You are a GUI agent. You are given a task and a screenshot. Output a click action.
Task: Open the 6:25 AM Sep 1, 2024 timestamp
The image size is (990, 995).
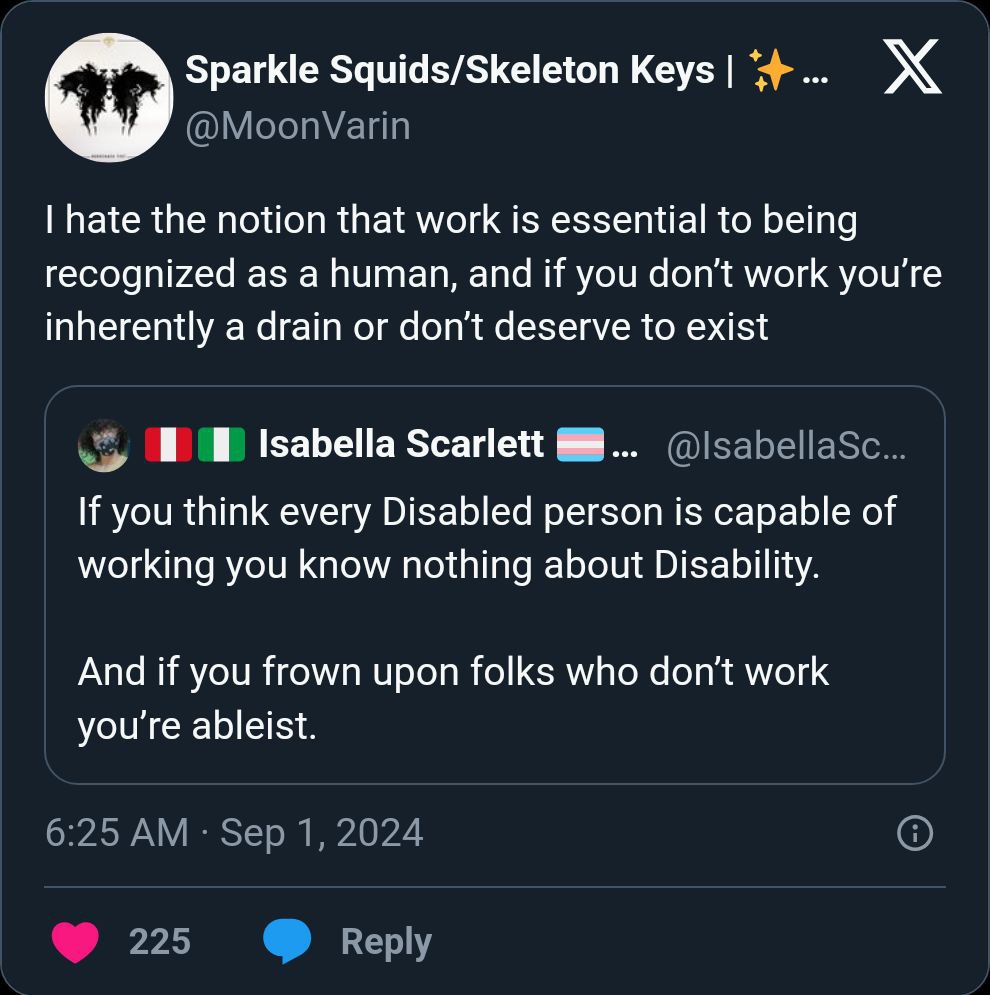point(234,833)
